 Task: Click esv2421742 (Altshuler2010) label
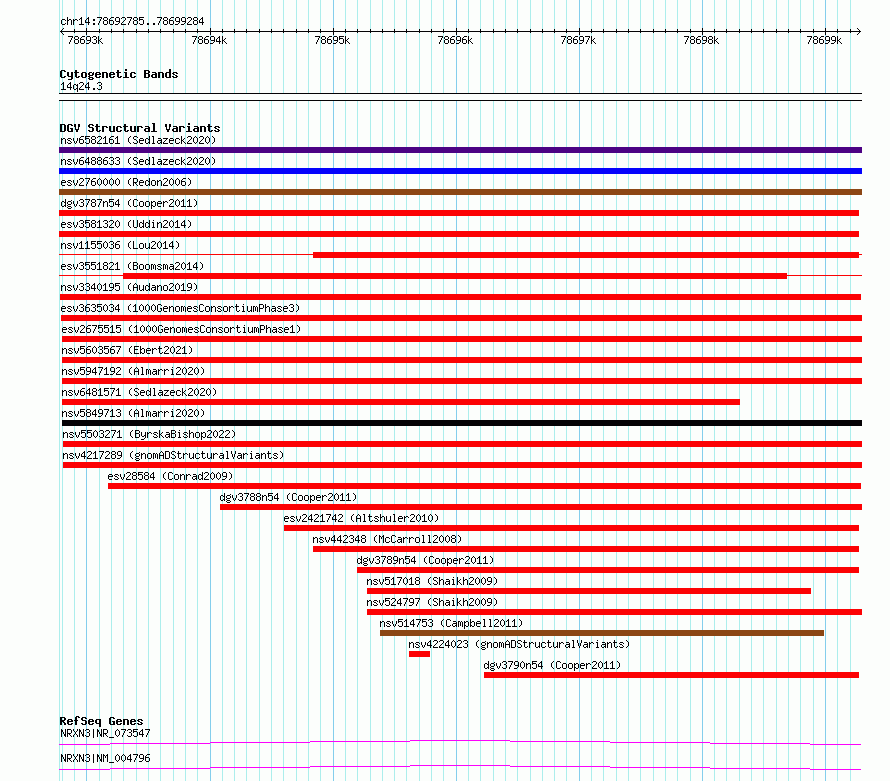(x=361, y=518)
